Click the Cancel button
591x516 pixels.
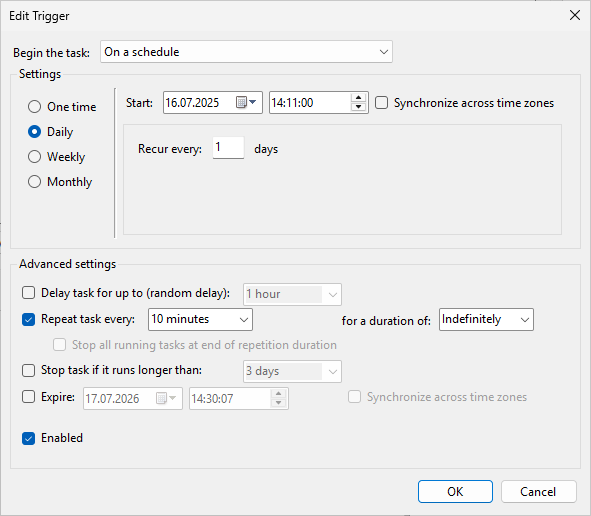(539, 492)
